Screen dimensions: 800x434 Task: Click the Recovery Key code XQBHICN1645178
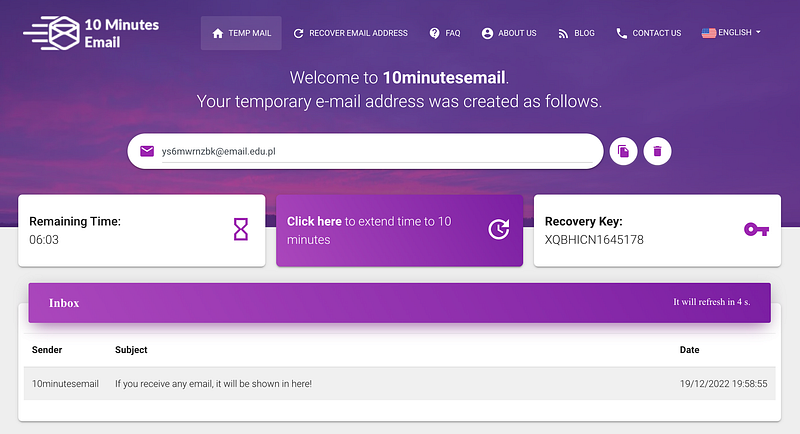click(594, 240)
